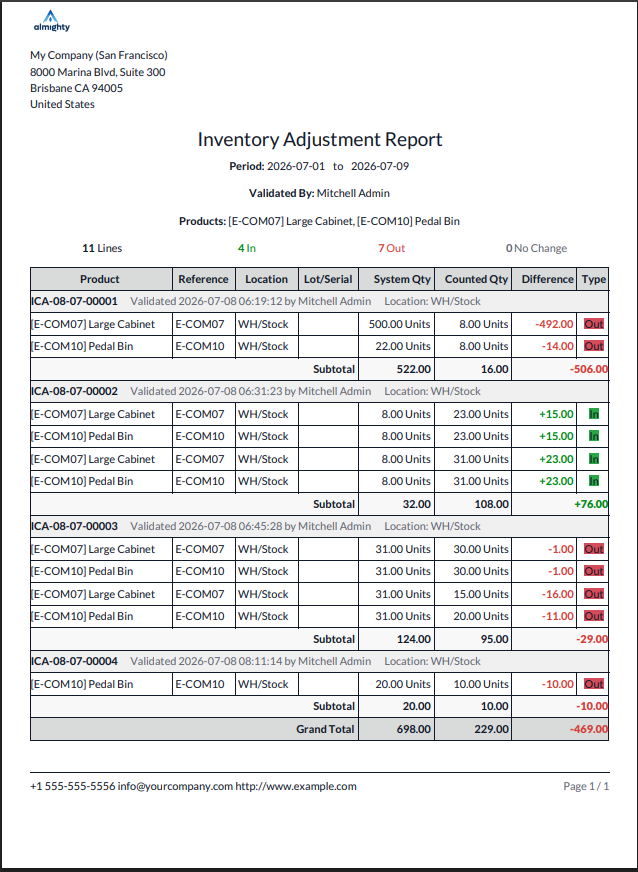Click the 'Lot/Serial' column header
The height and width of the screenshot is (872, 638).
328,279
